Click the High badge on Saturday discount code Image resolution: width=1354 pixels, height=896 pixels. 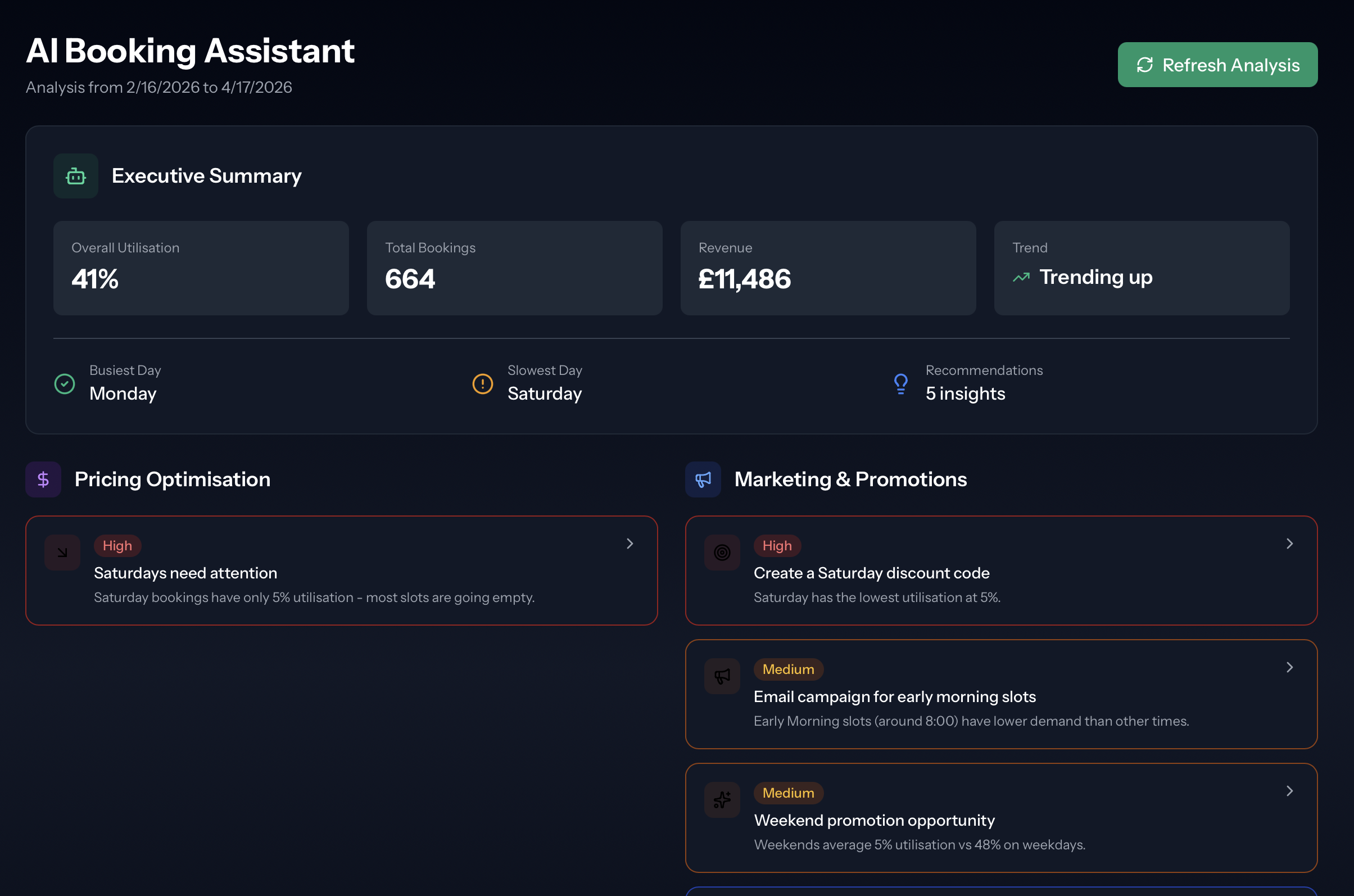[777, 546]
